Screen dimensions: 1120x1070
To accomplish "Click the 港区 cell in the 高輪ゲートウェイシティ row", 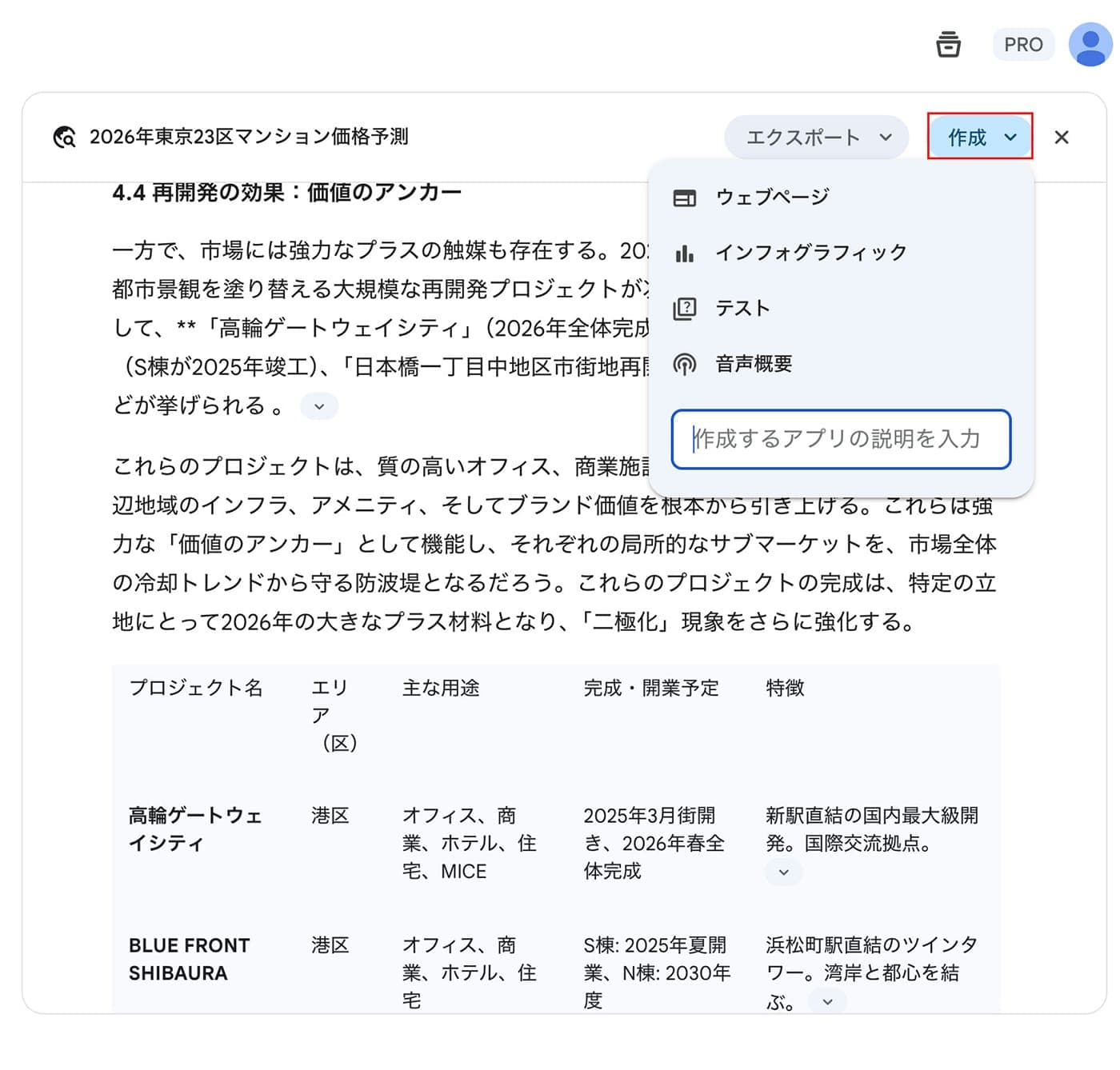I will (x=330, y=816).
